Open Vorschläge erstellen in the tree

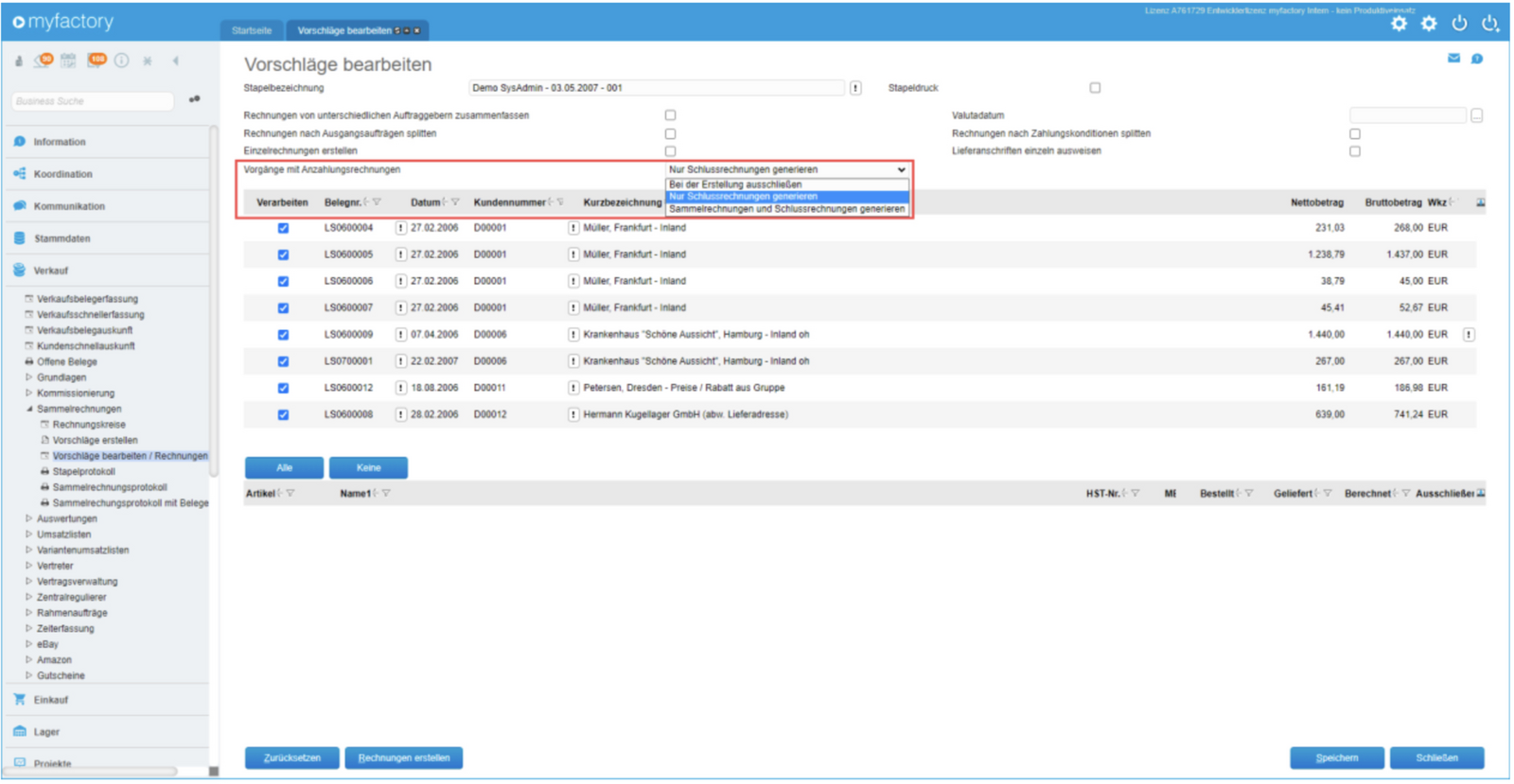point(95,441)
